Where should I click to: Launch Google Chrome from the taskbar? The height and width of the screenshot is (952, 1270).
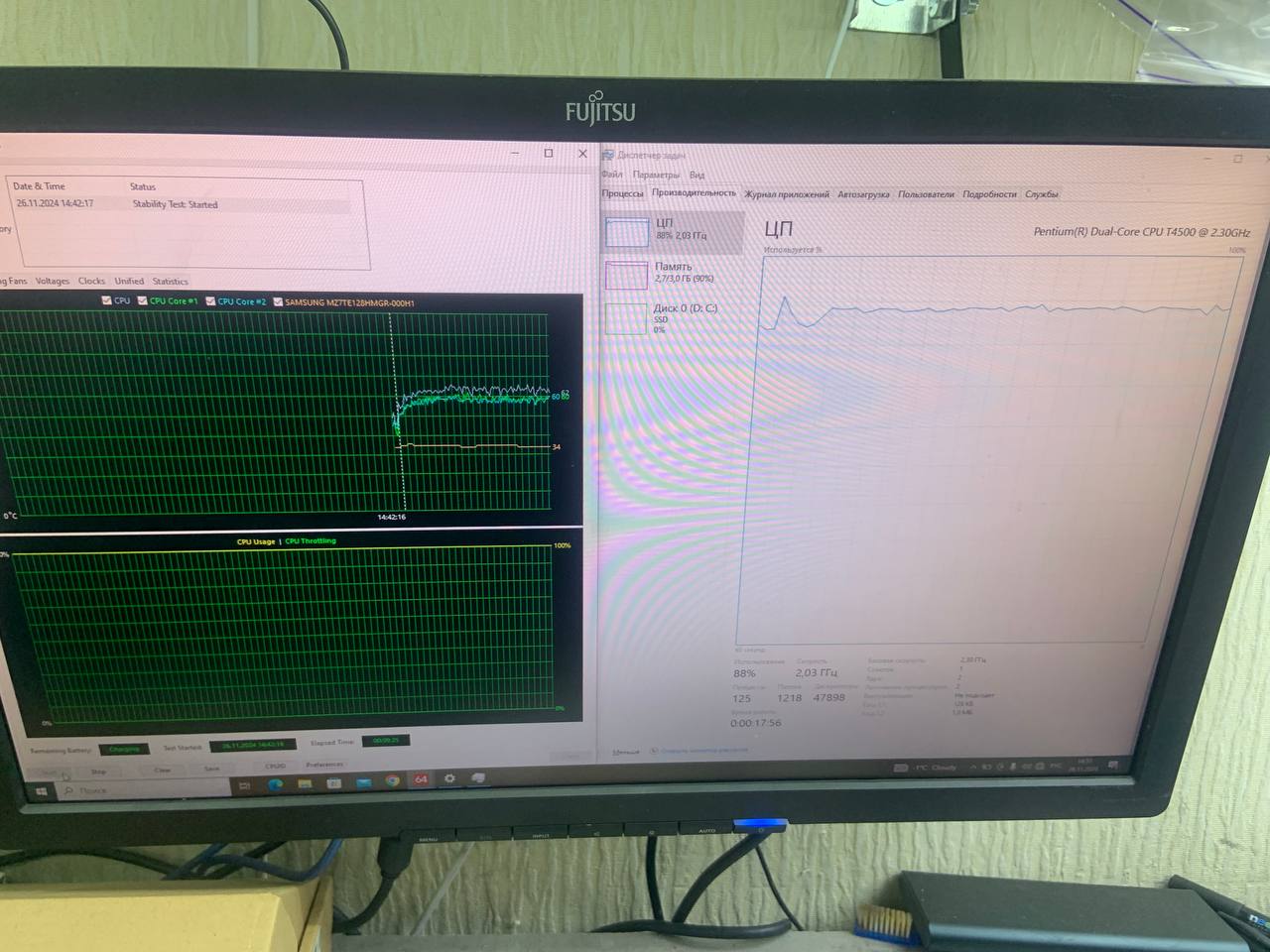point(393,781)
